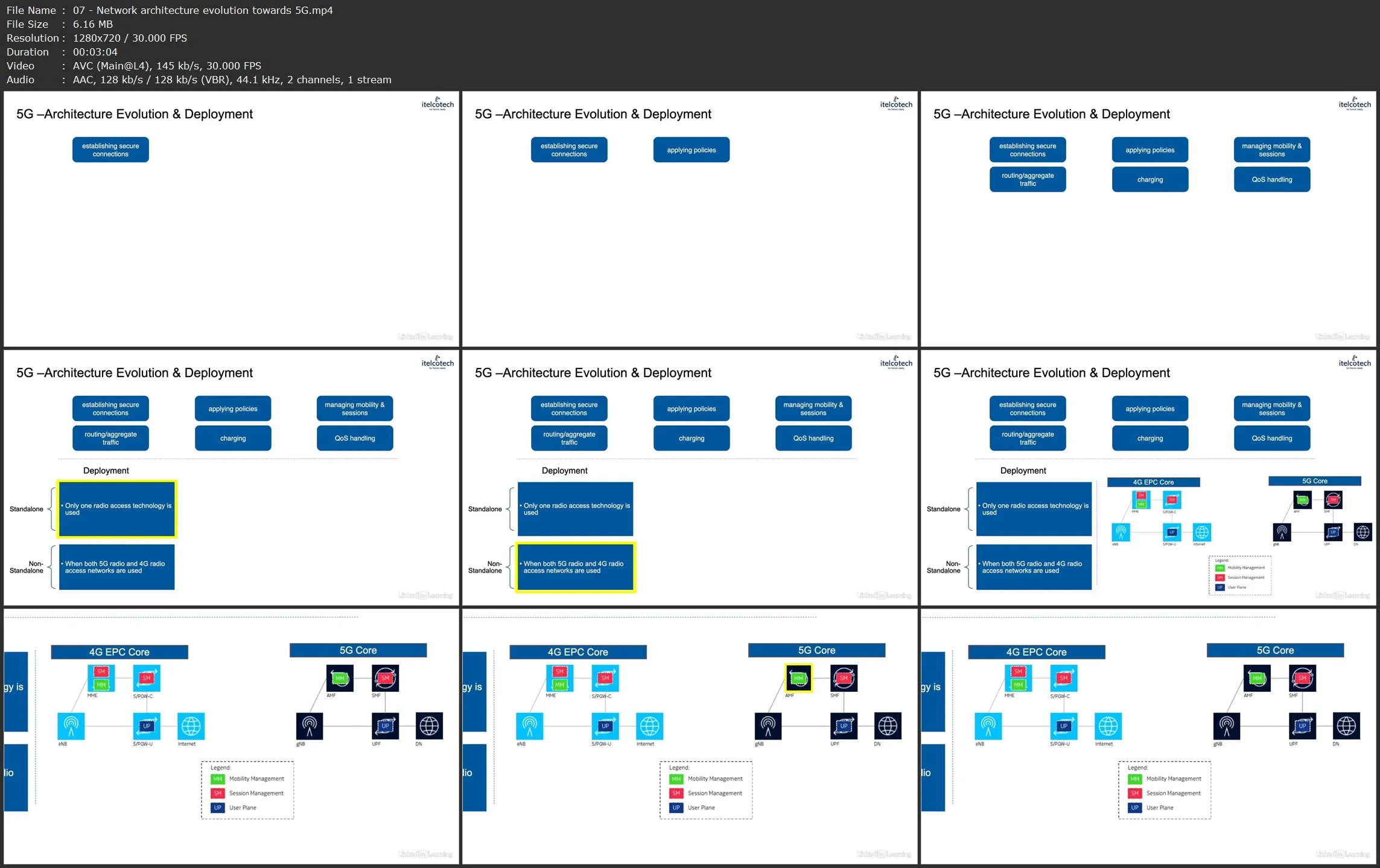Click the gNB antenna icon in bottom-left frame
The height and width of the screenshot is (868, 1380).
(310, 726)
